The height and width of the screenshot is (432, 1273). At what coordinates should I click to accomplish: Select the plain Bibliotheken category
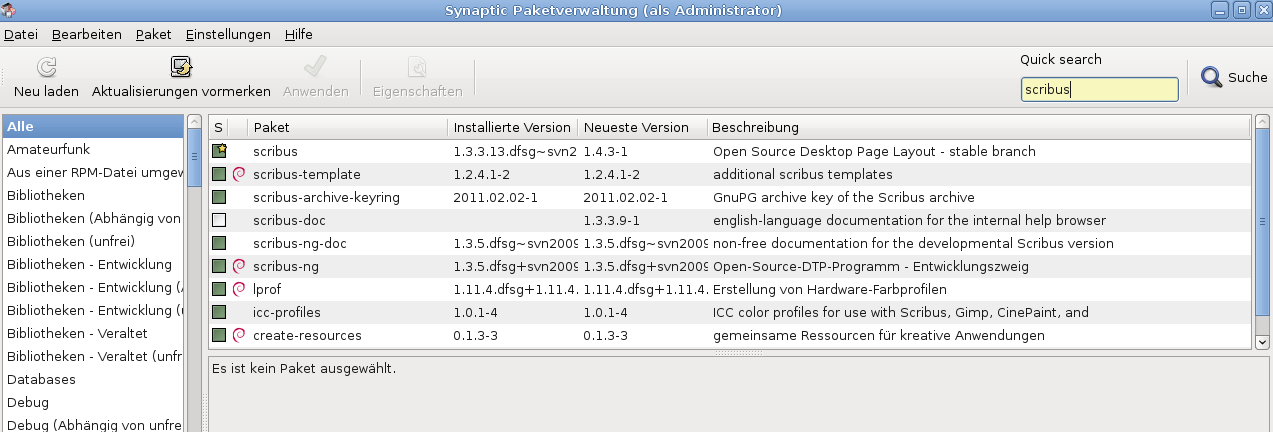click(x=93, y=195)
